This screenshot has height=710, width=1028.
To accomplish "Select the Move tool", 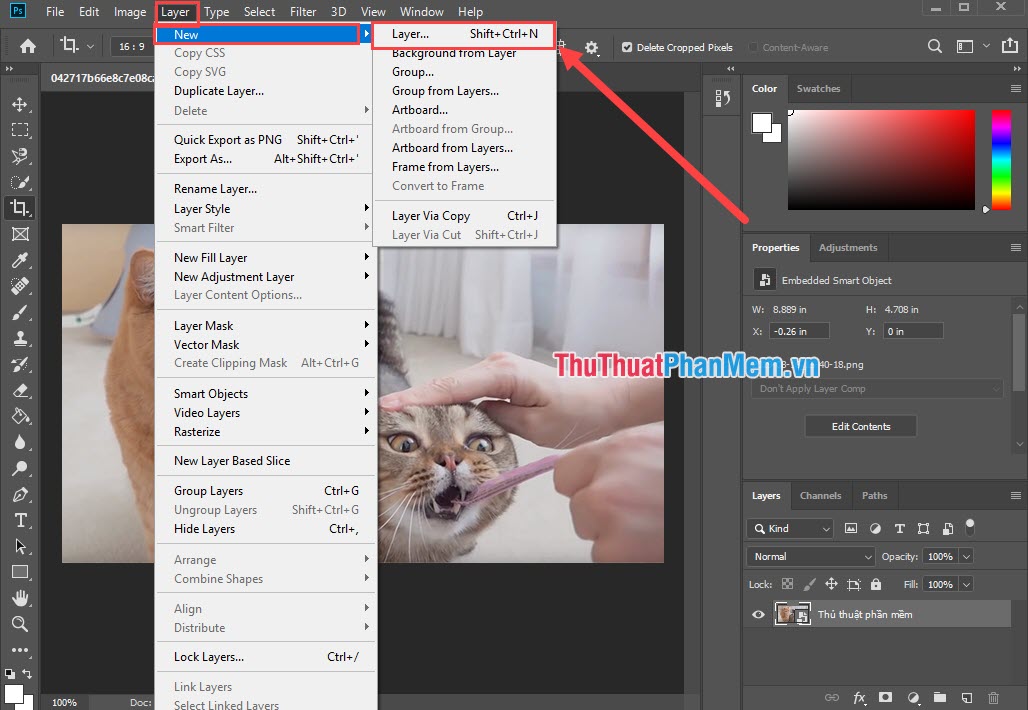I will 21,103.
